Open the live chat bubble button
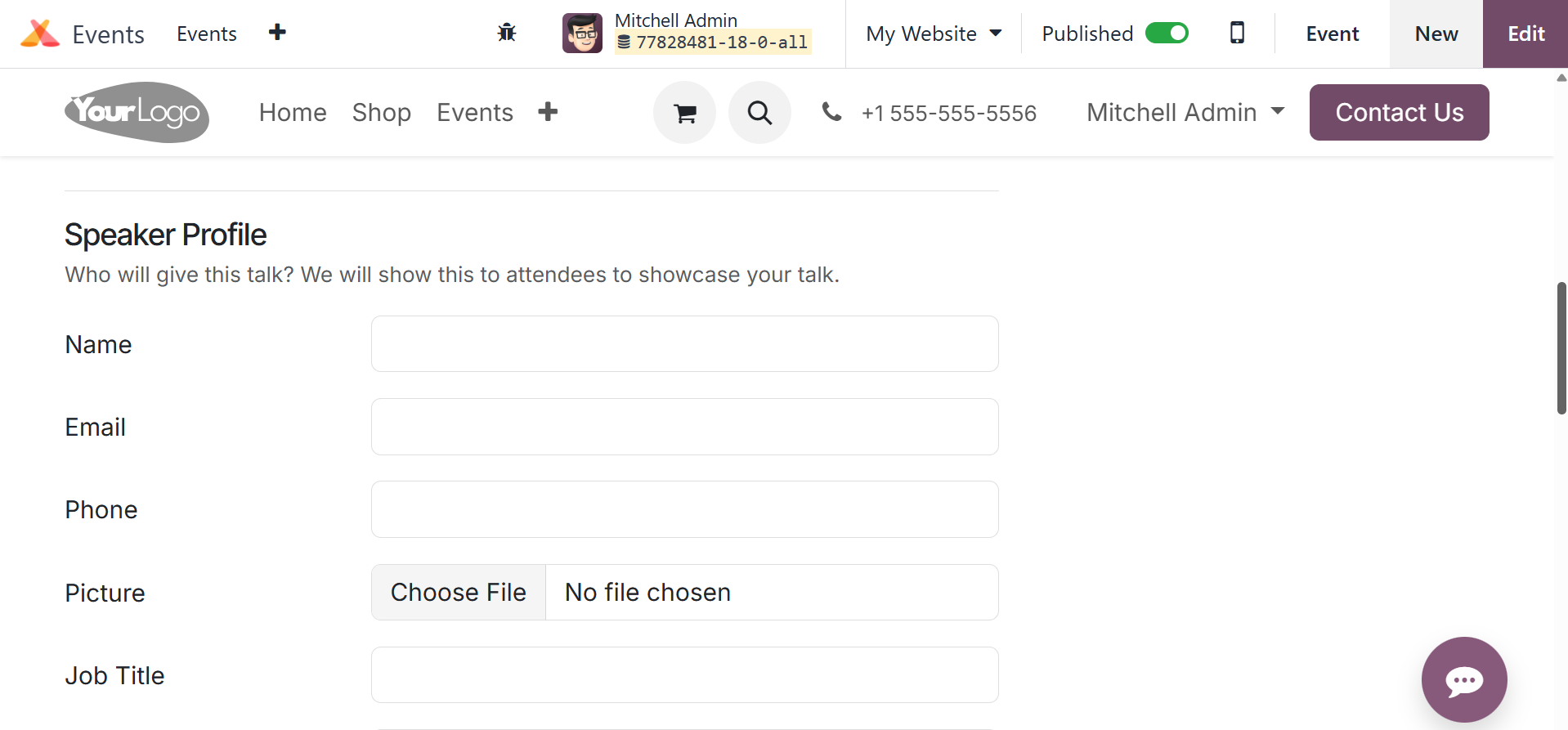 click(x=1463, y=679)
